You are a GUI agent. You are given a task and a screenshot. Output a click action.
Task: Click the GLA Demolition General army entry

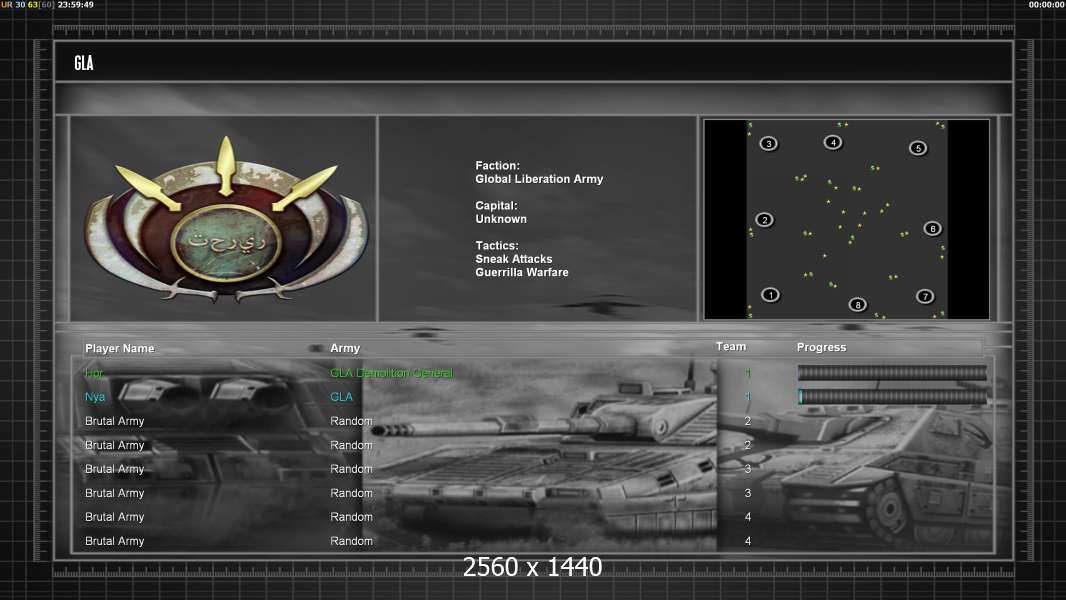(x=392, y=373)
